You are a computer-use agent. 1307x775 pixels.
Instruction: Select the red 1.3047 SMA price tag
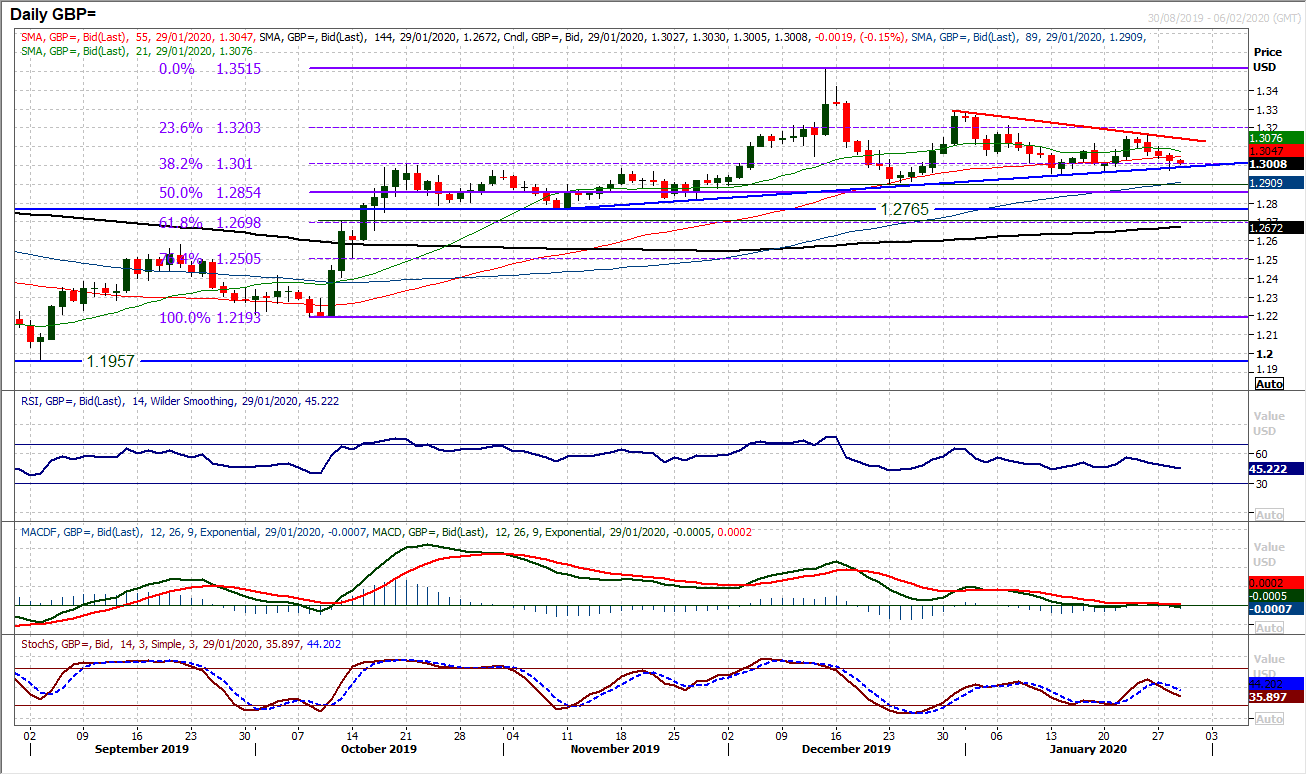coord(1276,151)
